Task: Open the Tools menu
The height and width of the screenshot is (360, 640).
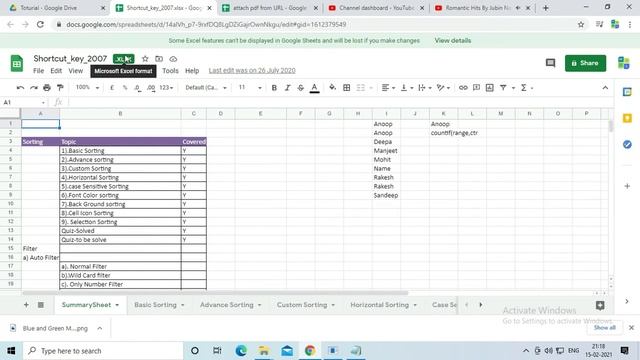Action: coord(170,71)
